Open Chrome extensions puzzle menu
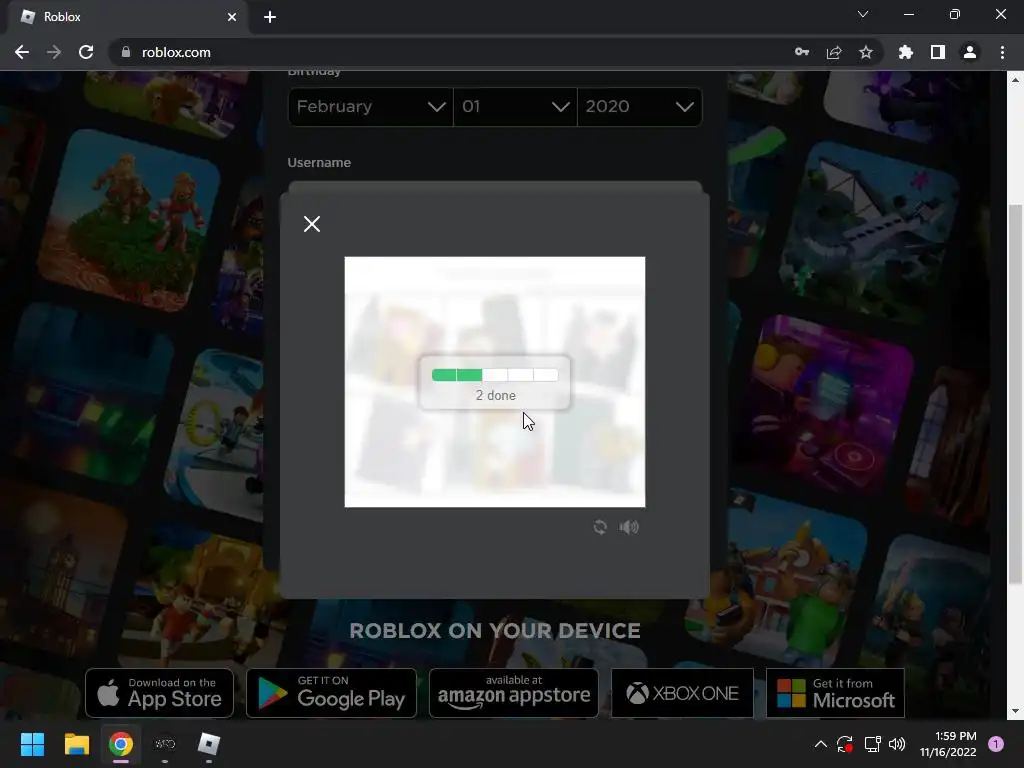Image resolution: width=1024 pixels, height=768 pixels. 906,52
